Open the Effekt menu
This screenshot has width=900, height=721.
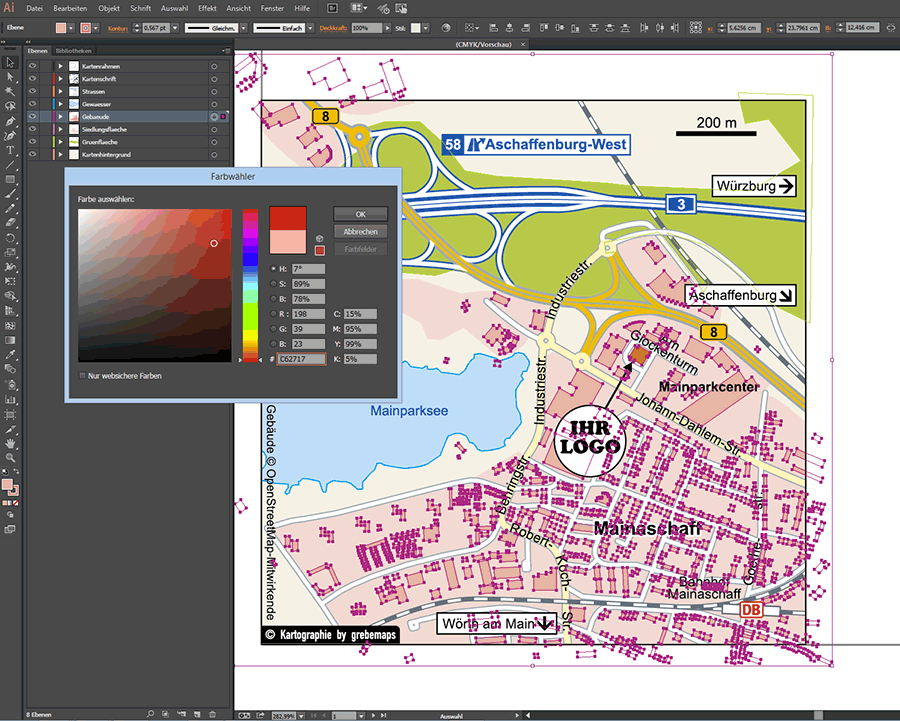[207, 8]
